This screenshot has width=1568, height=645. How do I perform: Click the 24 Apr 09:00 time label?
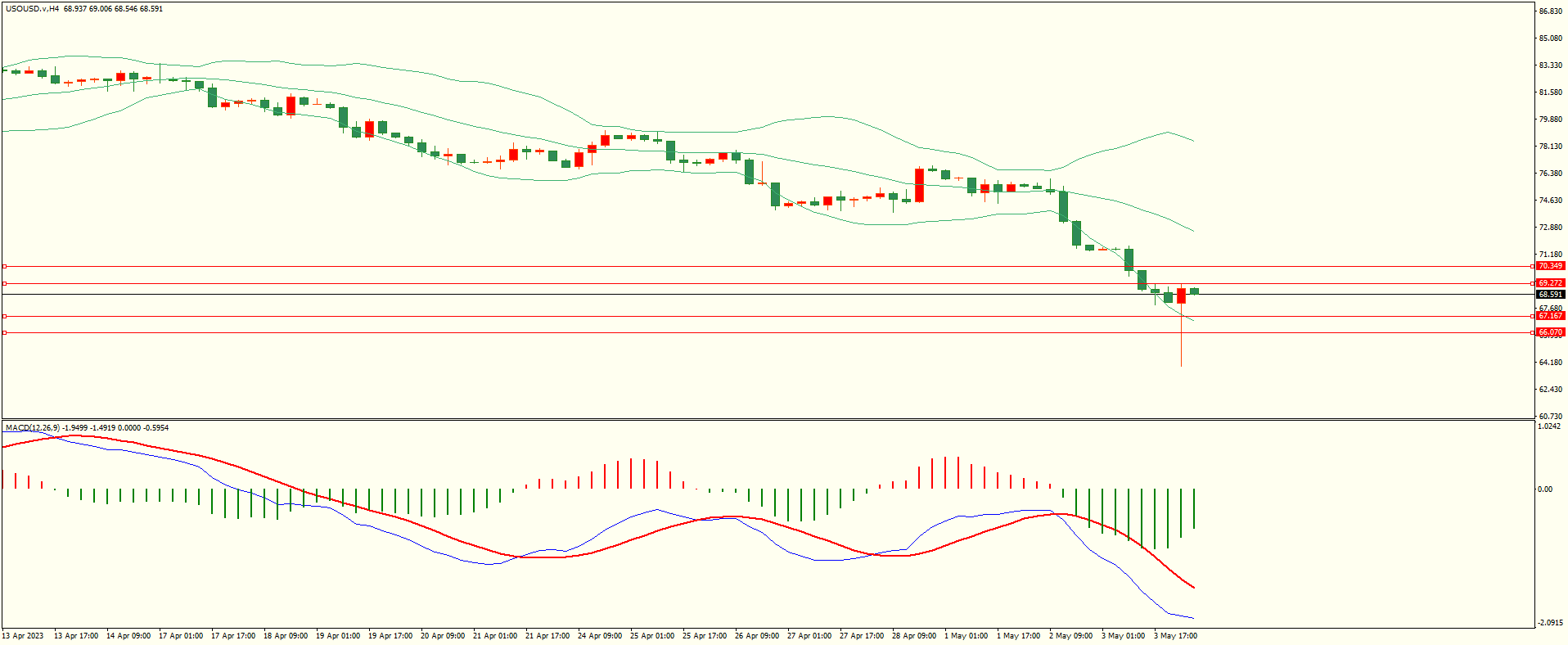(x=600, y=636)
